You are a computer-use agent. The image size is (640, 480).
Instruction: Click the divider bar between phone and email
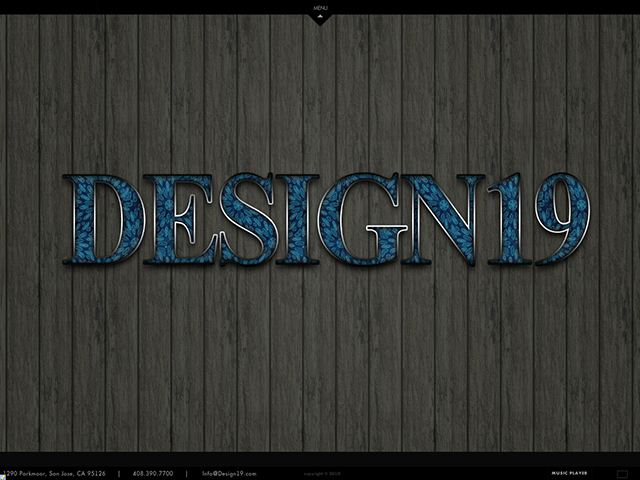pyautogui.click(x=186, y=473)
